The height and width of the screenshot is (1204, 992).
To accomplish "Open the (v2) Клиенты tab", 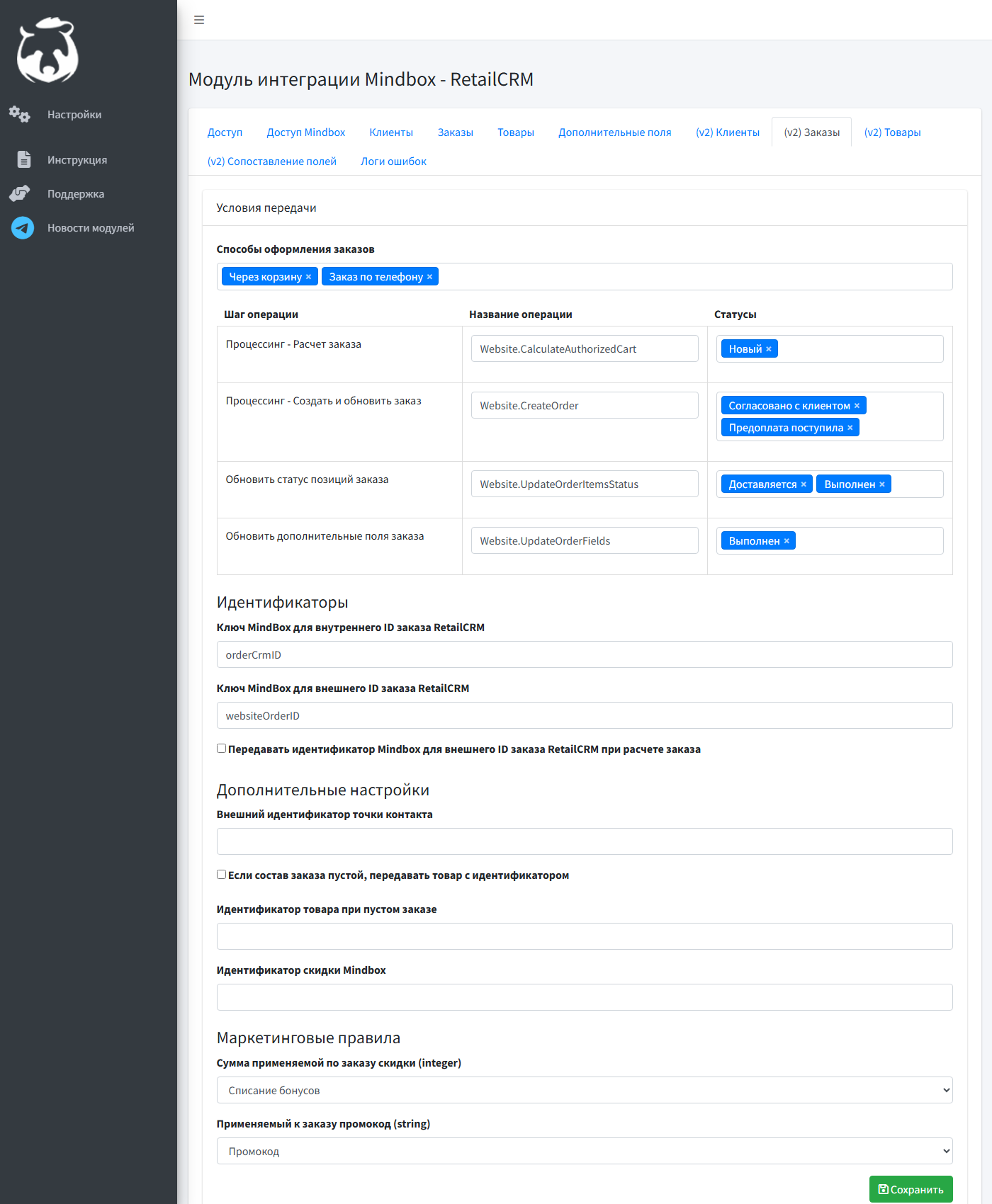I will (x=728, y=132).
